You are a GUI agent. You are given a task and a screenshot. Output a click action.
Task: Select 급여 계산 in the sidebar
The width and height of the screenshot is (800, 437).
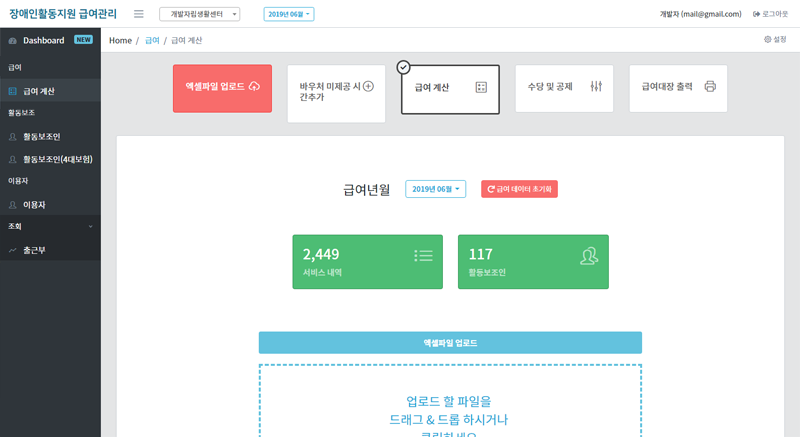click(39, 91)
